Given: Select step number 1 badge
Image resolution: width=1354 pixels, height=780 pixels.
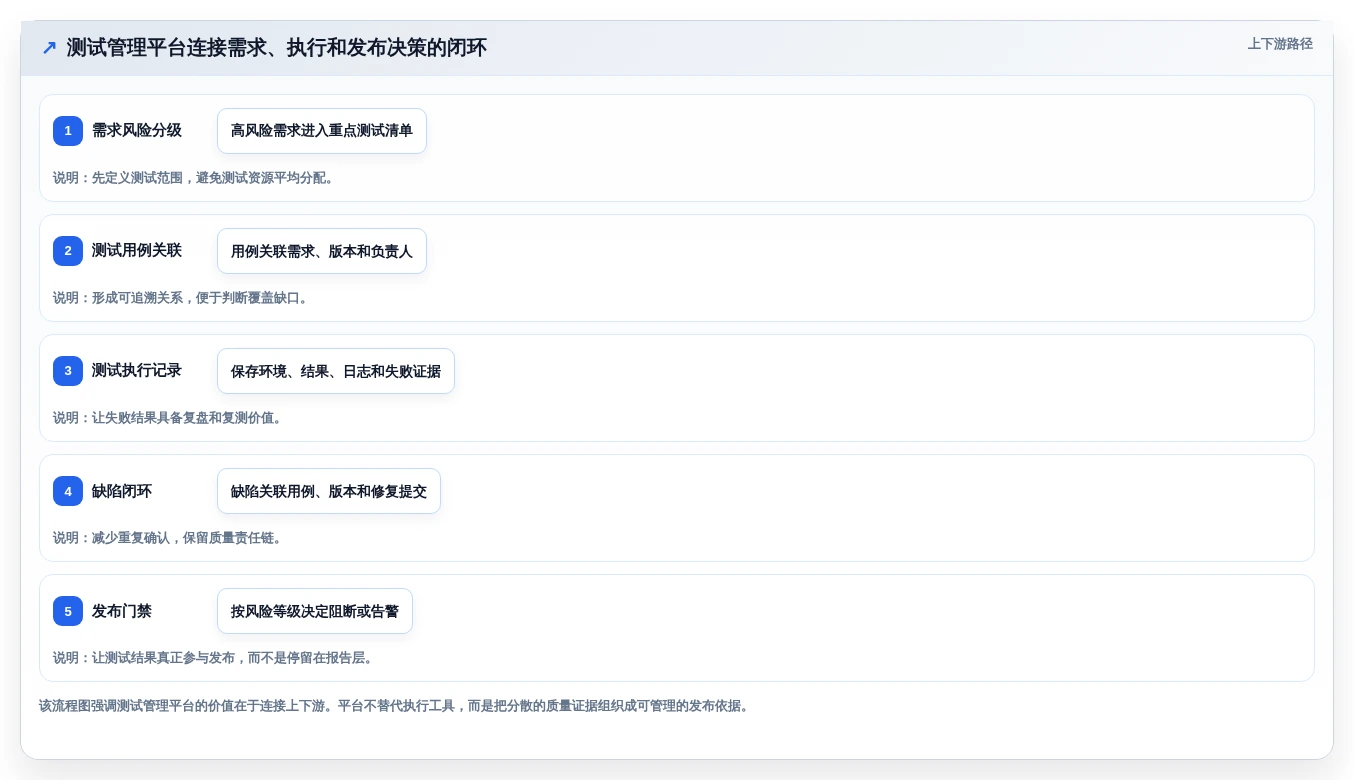Looking at the screenshot, I should point(68,131).
